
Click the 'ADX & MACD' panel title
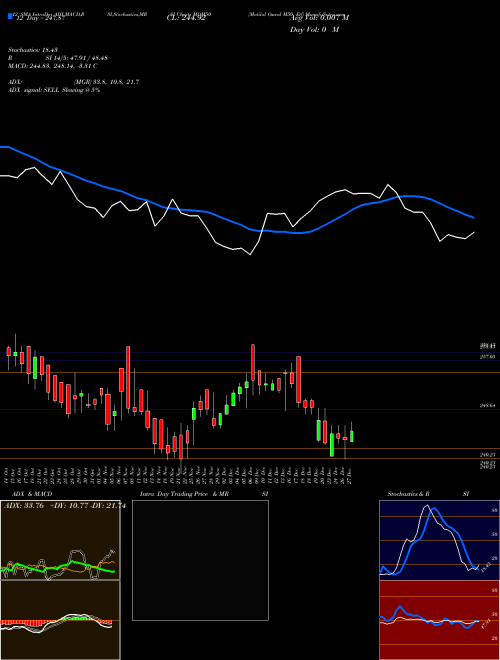[x=32, y=494]
